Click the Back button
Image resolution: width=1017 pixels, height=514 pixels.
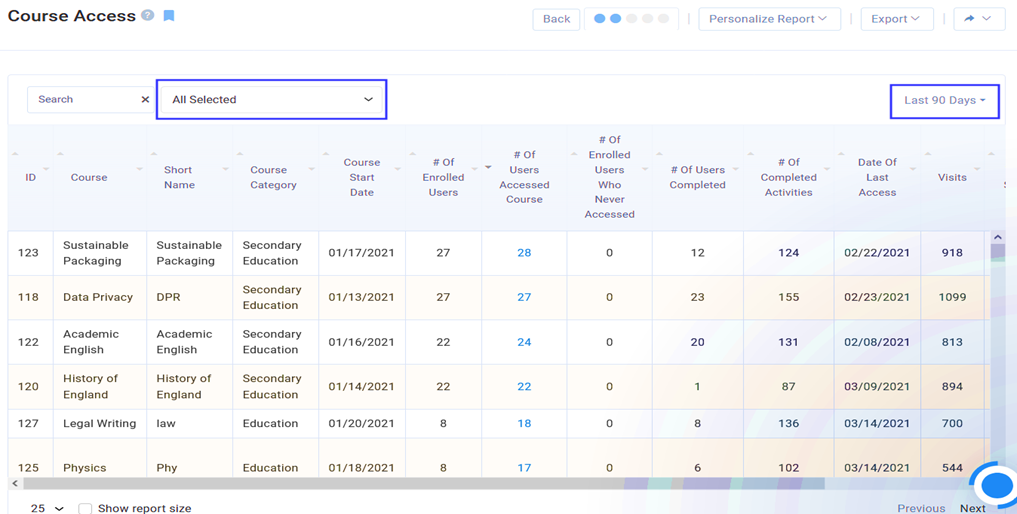click(x=556, y=19)
